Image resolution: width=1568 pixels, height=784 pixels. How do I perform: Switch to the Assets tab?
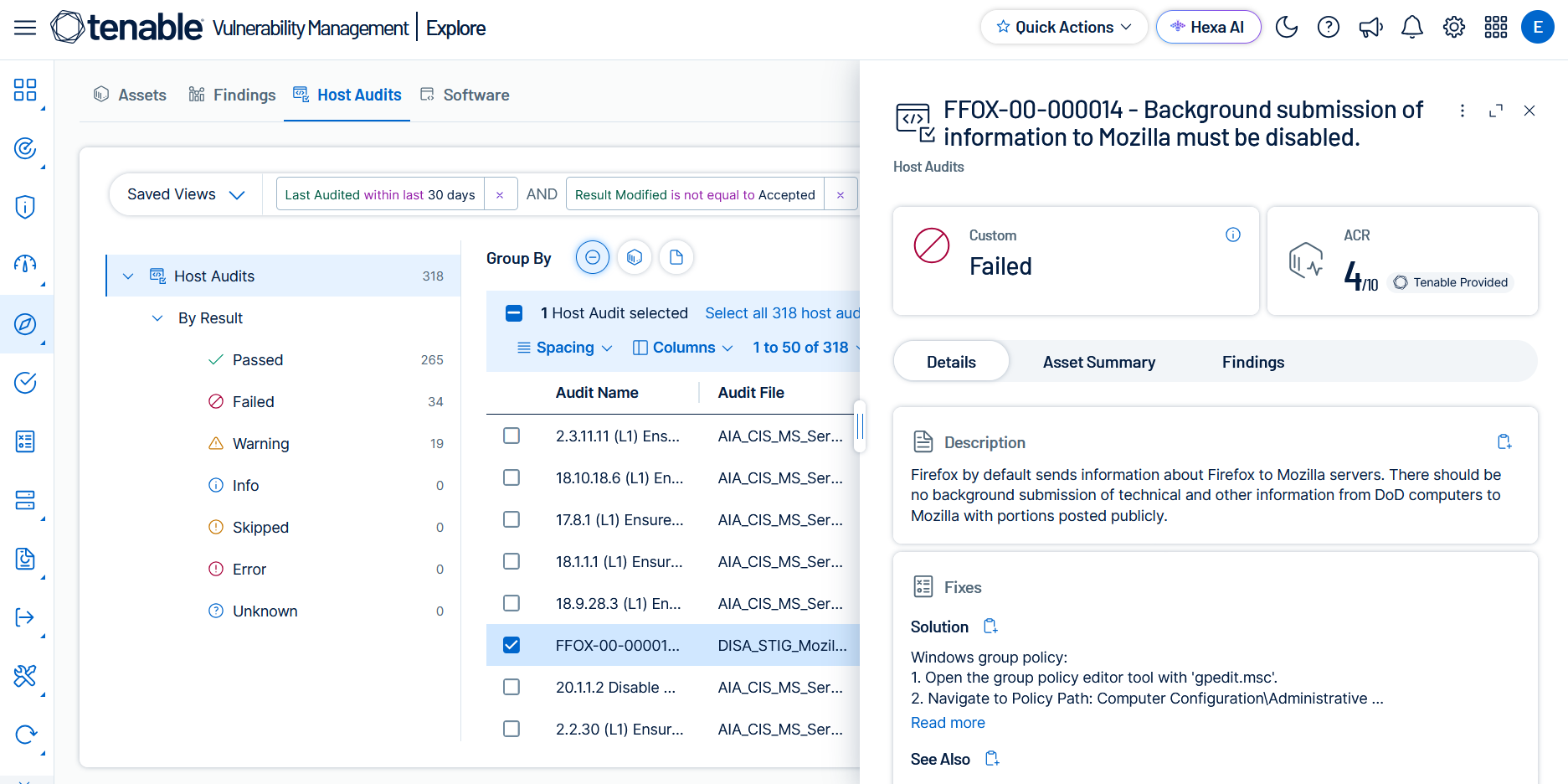pyautogui.click(x=130, y=95)
